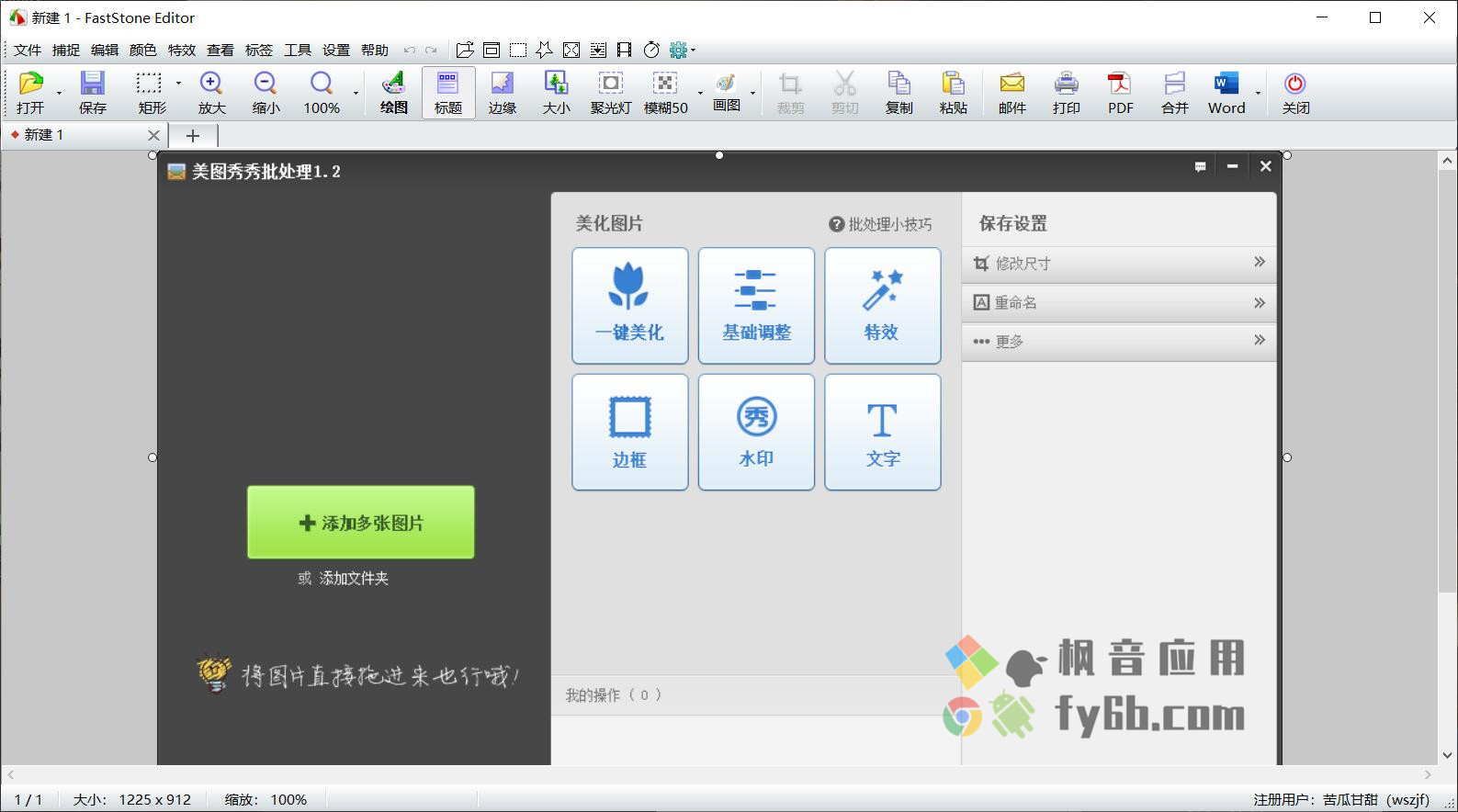Click the 保存 (Save) floppy disk icon
The height and width of the screenshot is (812, 1458).
pos(92,92)
